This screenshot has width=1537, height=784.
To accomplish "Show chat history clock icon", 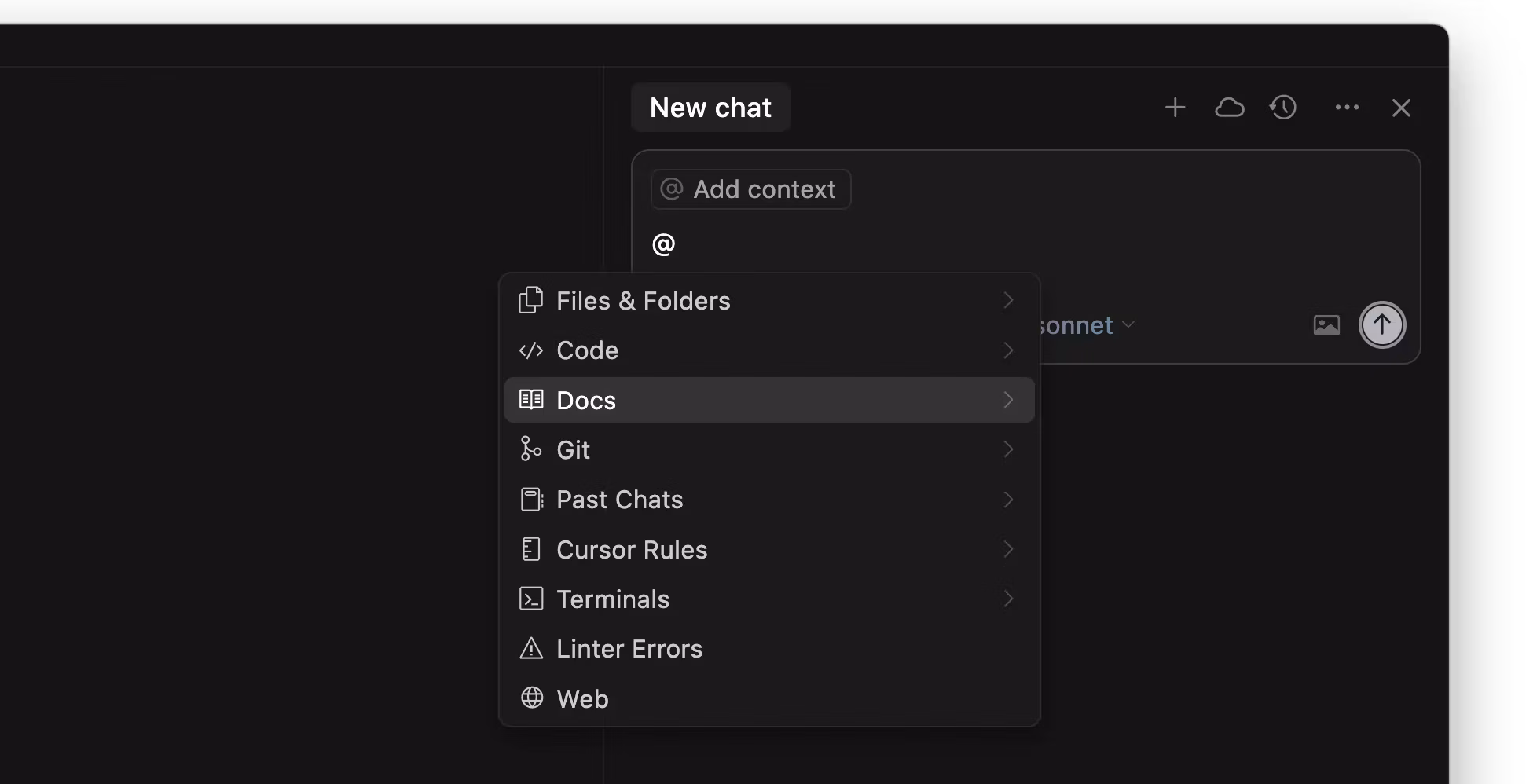I will pyautogui.click(x=1283, y=108).
